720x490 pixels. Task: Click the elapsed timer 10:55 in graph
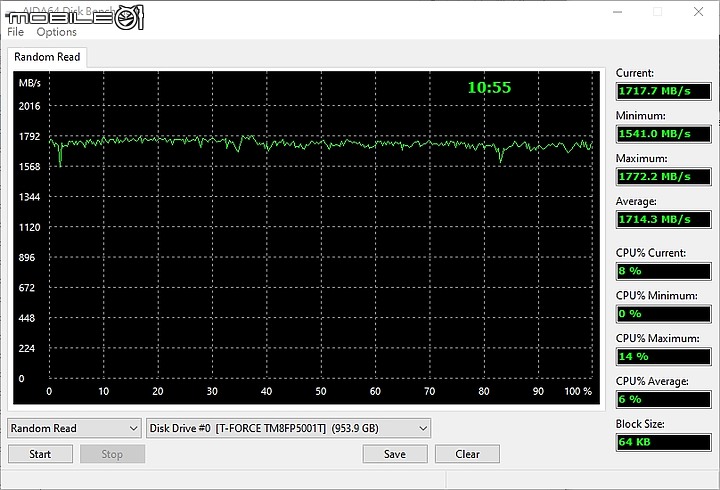coord(489,87)
